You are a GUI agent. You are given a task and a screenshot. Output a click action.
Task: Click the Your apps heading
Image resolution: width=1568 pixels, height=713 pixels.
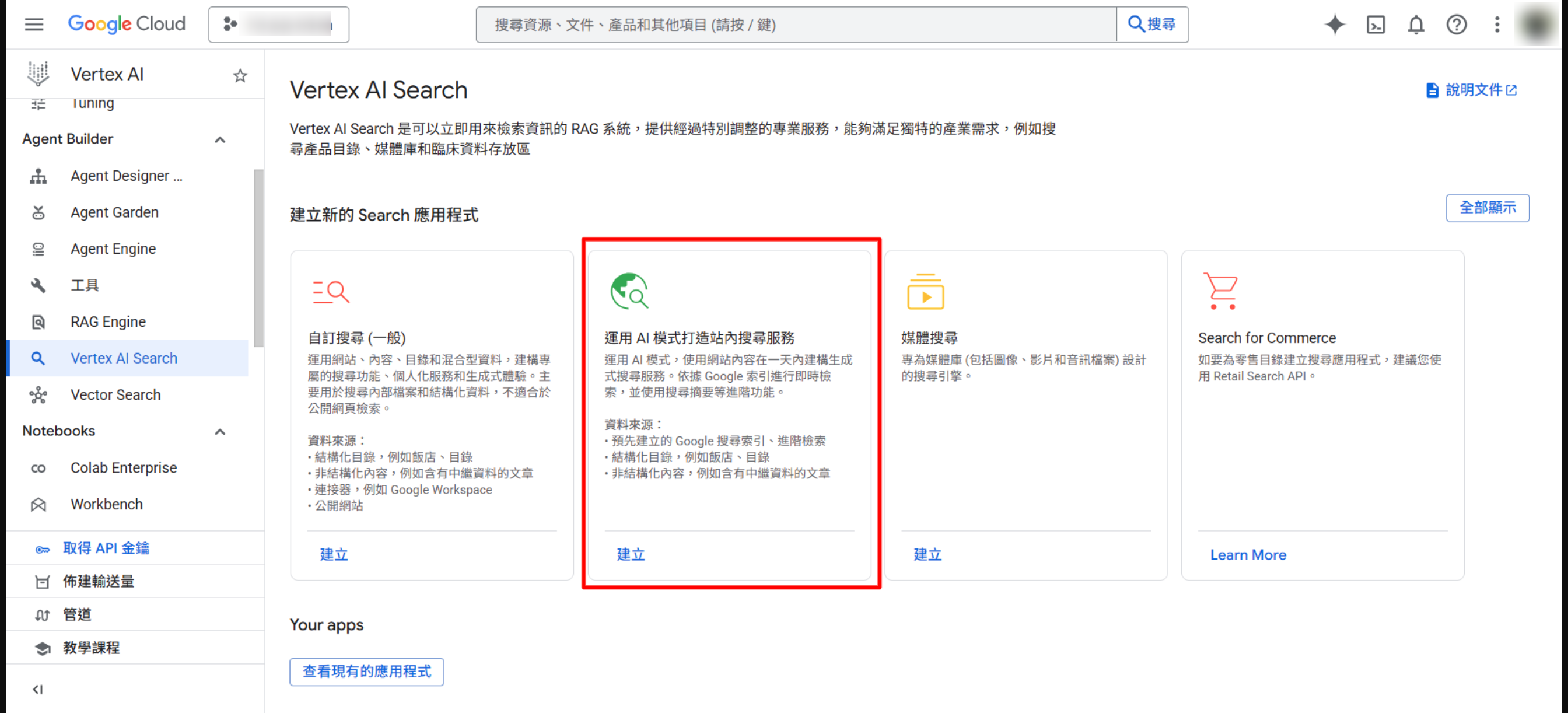coord(326,625)
